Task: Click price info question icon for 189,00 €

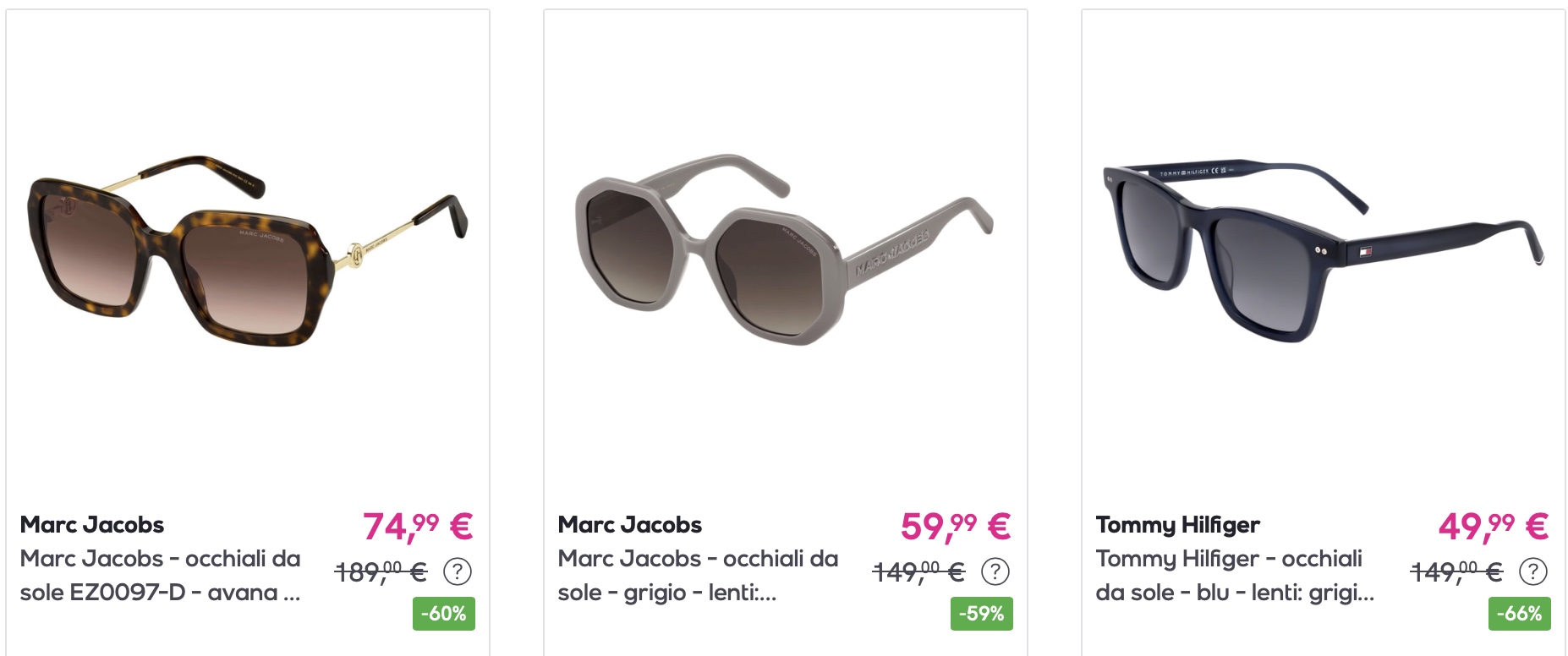Action: pos(458,572)
